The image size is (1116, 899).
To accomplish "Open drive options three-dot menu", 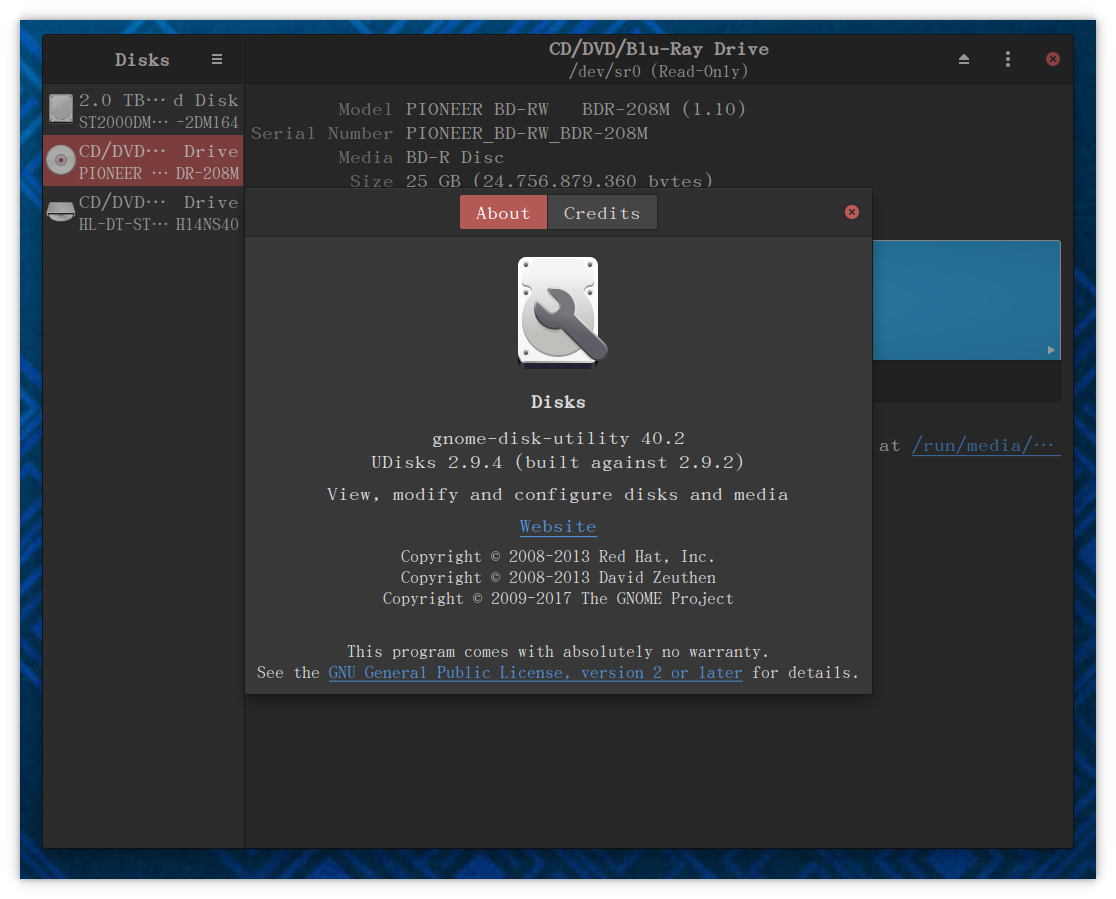I will pyautogui.click(x=1008, y=59).
